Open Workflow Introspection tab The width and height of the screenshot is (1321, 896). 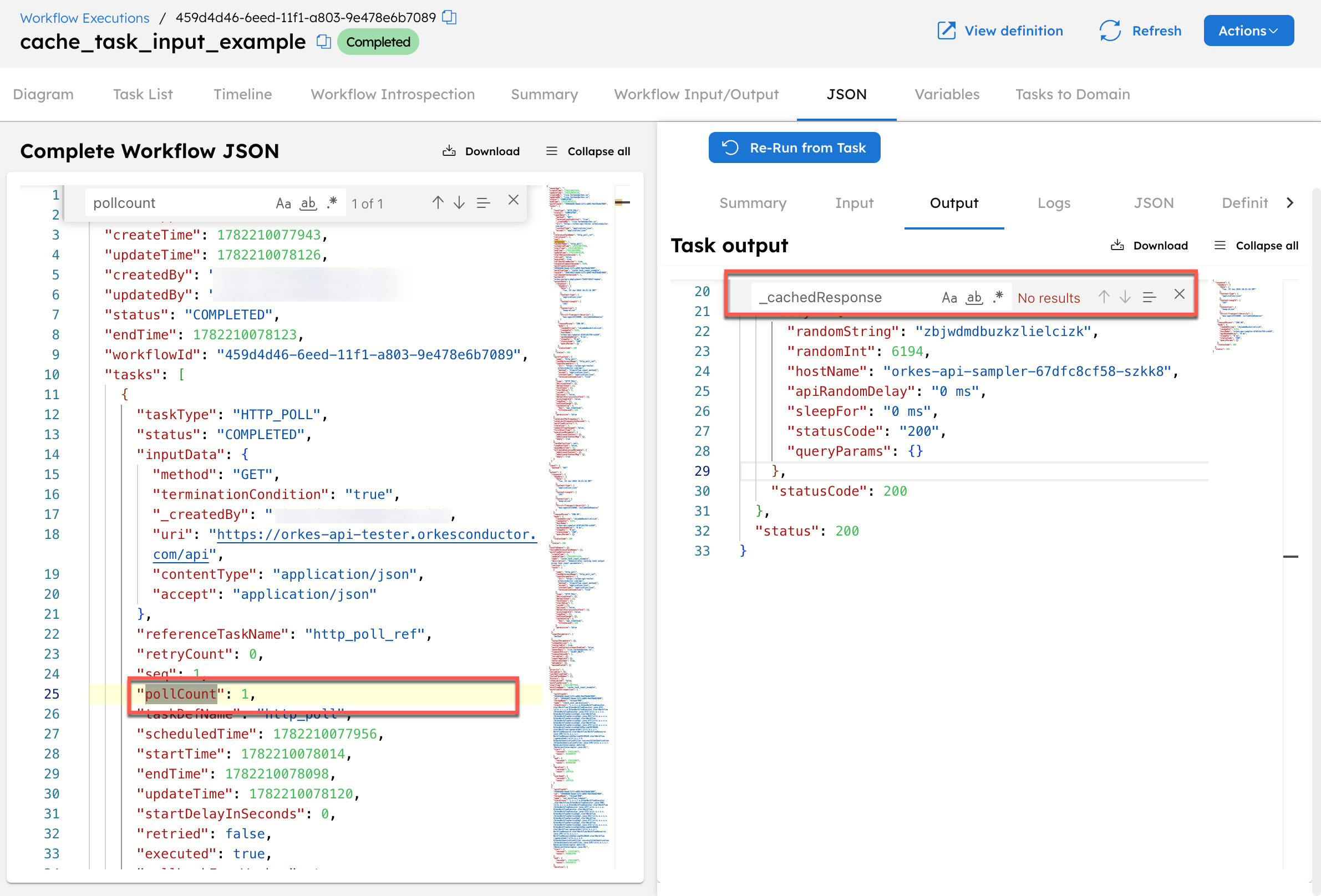[393, 94]
